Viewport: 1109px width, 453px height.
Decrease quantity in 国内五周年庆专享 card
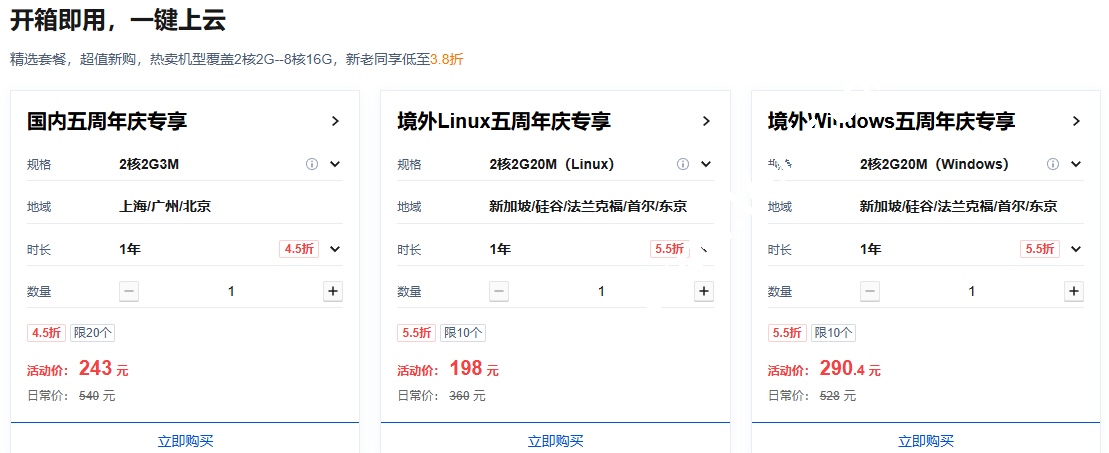tap(129, 291)
